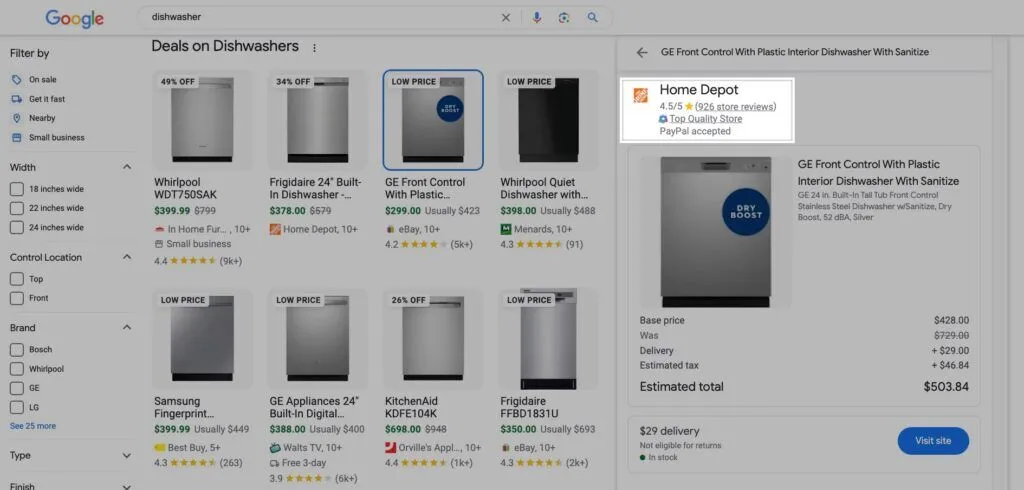Check the LG brand filter
The width and height of the screenshot is (1024, 490).
coord(17,408)
